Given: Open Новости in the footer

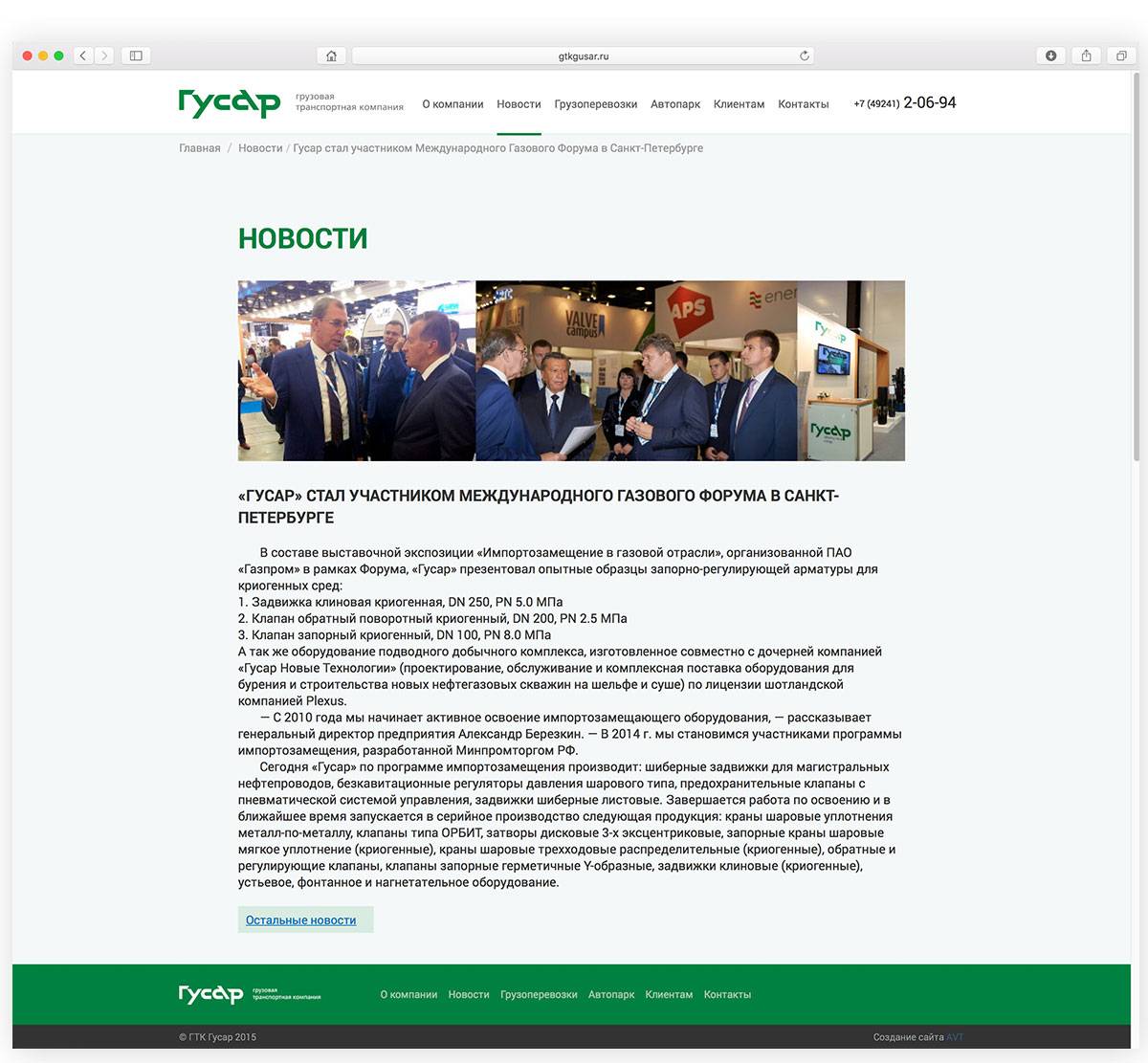Looking at the screenshot, I should coord(469,995).
